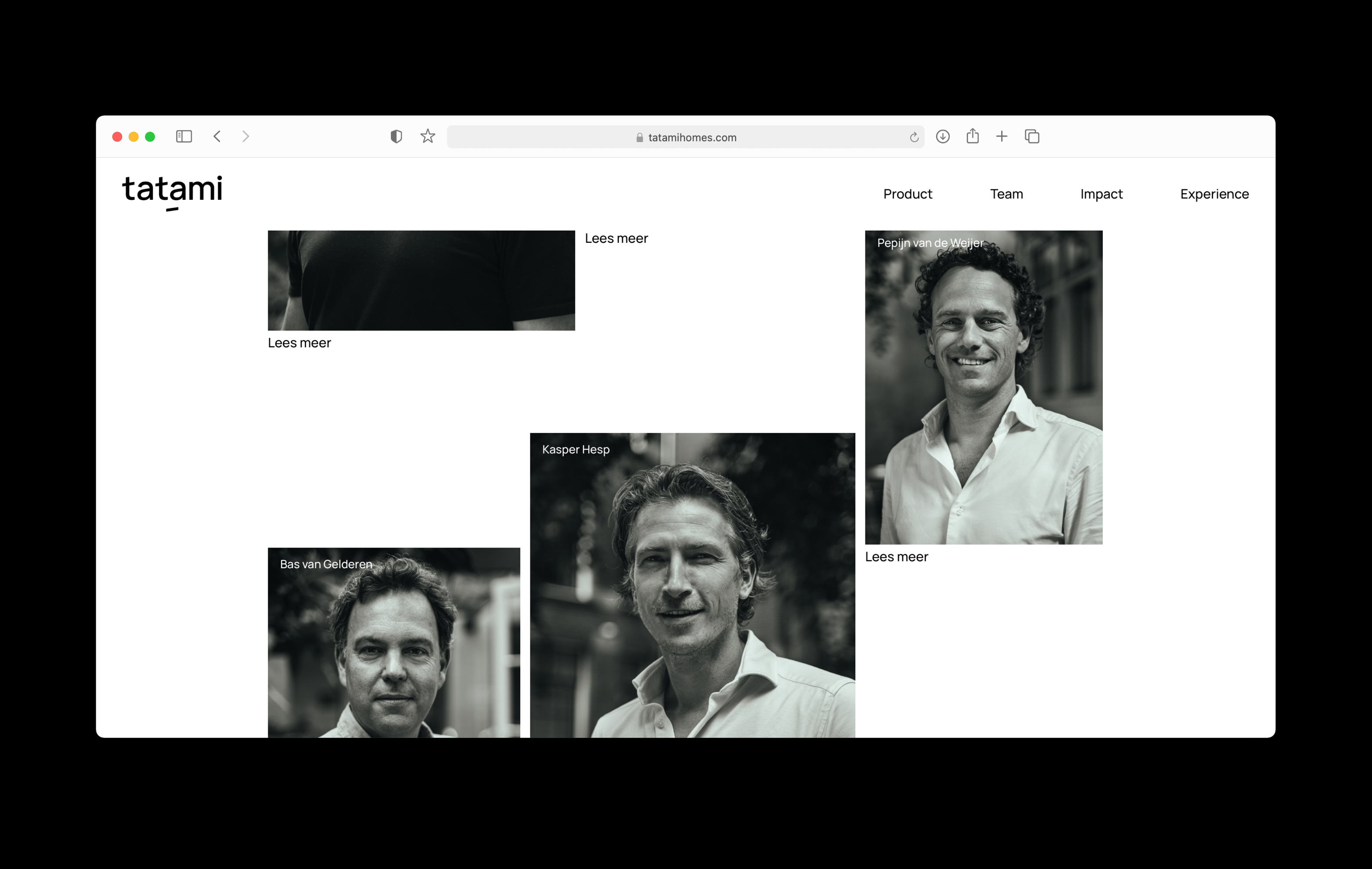
Task: Go back using the back arrow
Action: tap(217, 136)
